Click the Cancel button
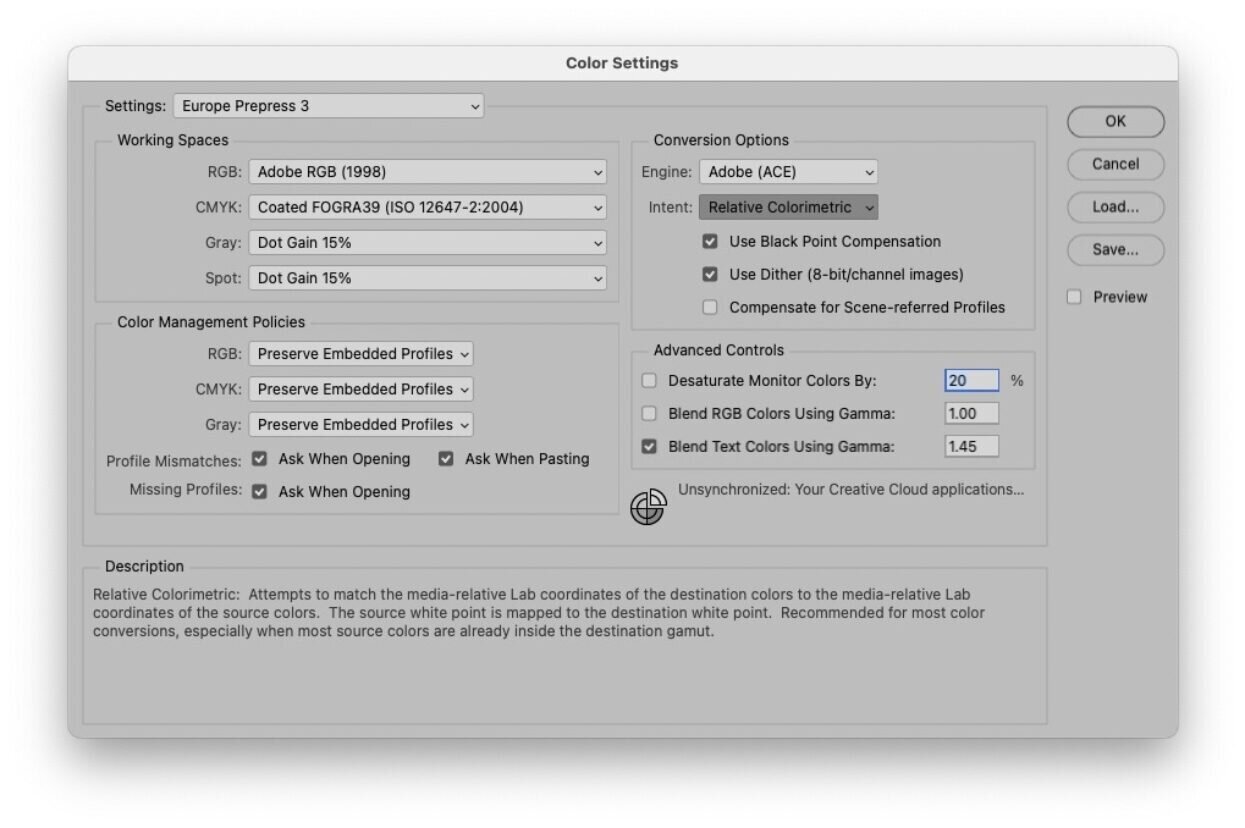This screenshot has width=1245, height=828. tap(1115, 164)
